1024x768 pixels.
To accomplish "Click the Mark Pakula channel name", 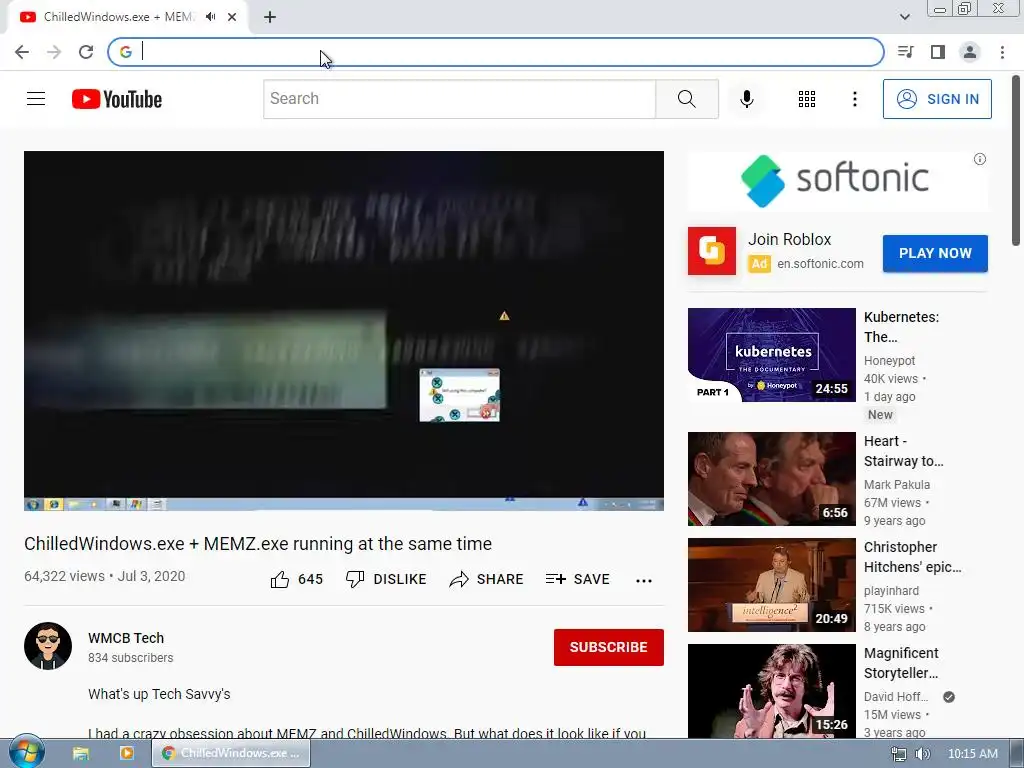I will coord(897,485).
